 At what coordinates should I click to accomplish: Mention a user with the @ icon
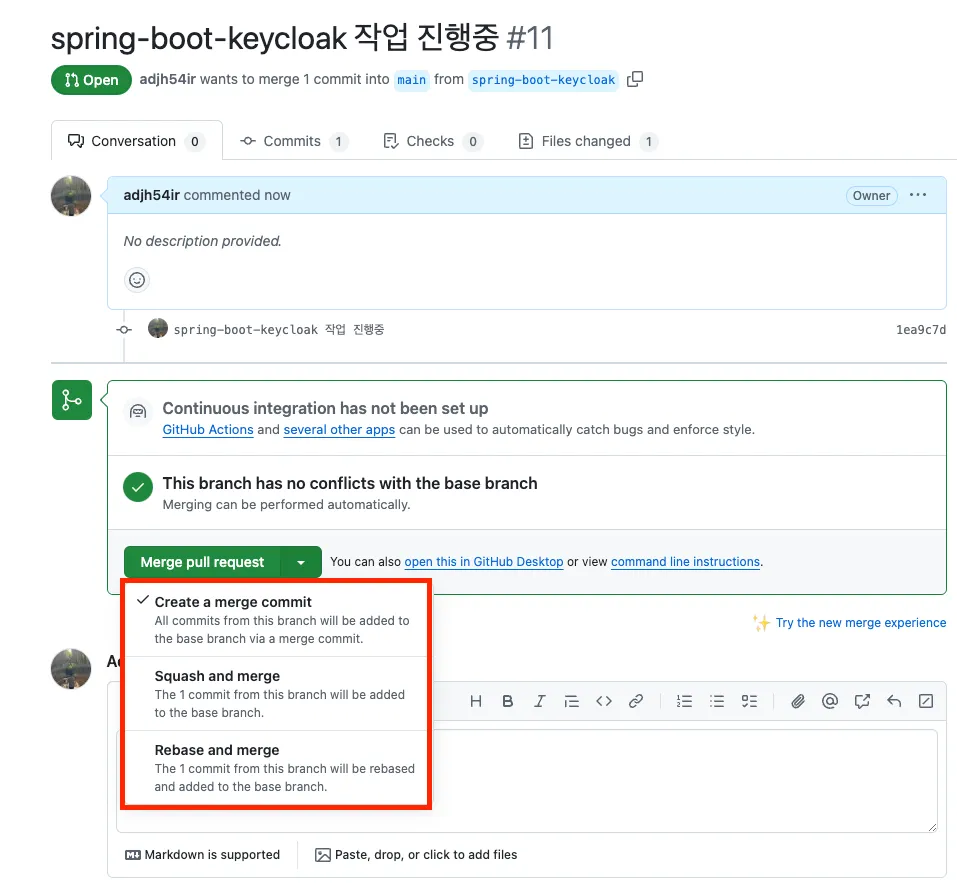point(829,701)
